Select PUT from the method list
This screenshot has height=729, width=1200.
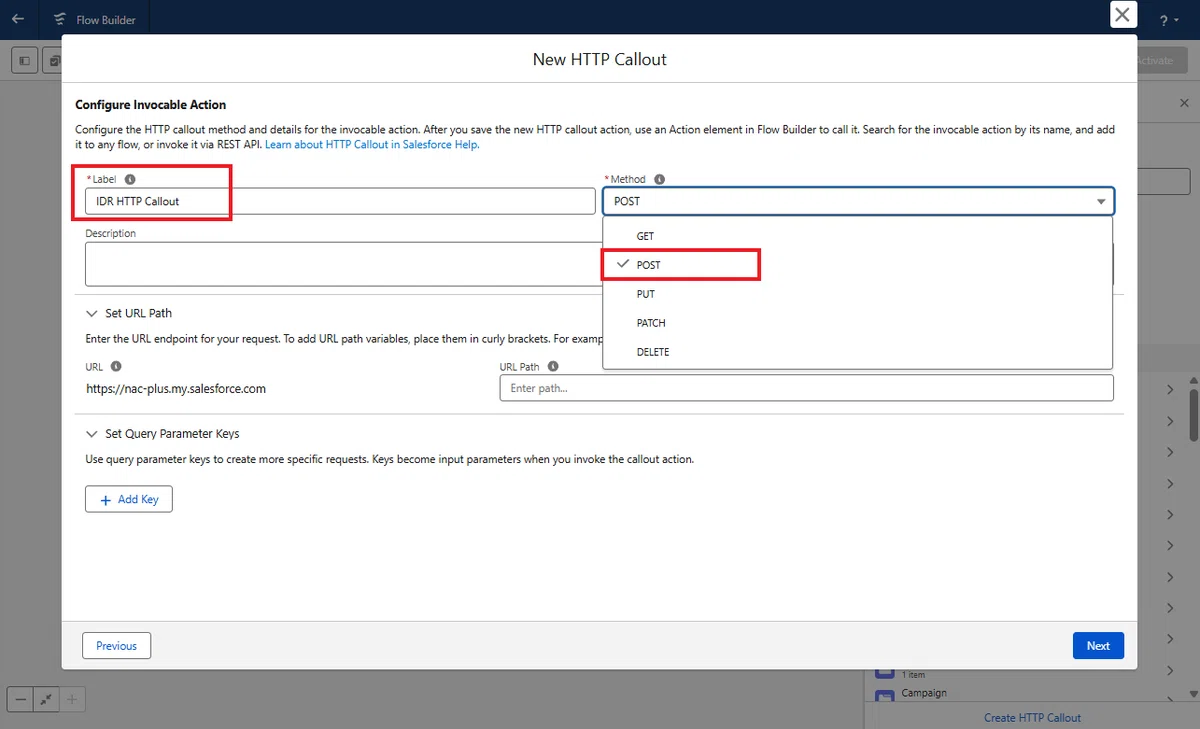(x=857, y=294)
